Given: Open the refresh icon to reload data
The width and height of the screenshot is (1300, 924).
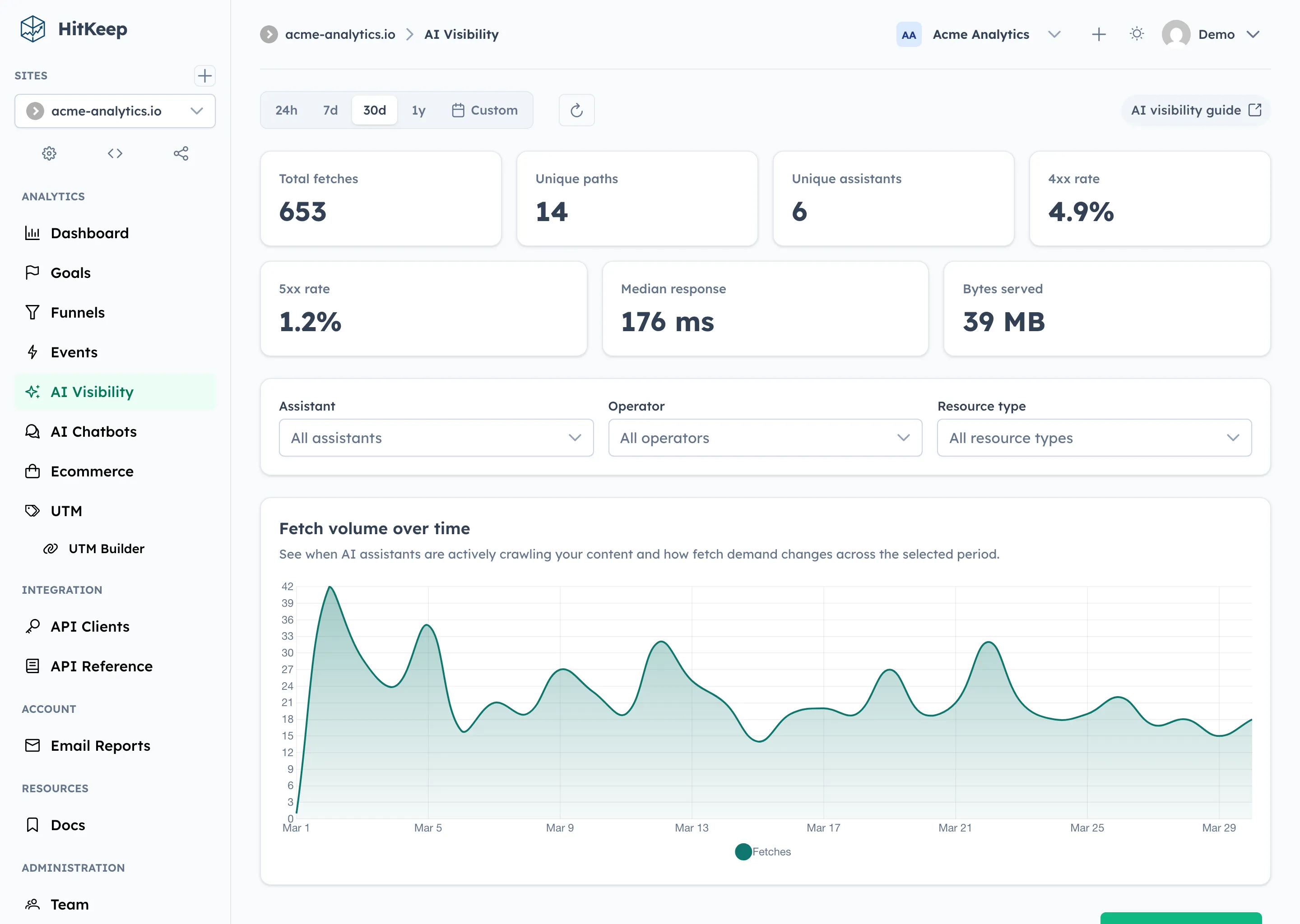Looking at the screenshot, I should pos(576,110).
